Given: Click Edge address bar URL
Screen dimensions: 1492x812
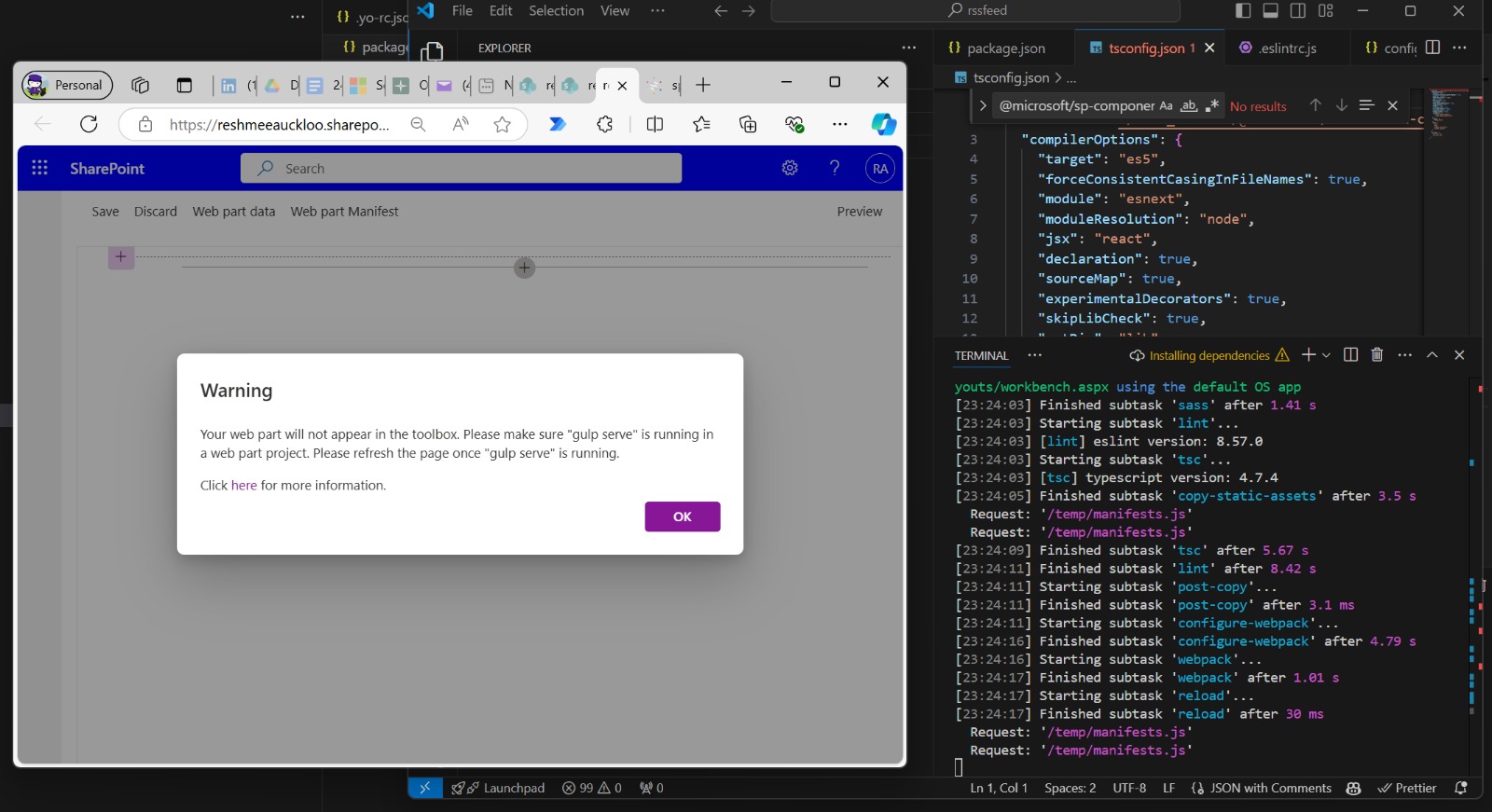Looking at the screenshot, I should pos(280,125).
